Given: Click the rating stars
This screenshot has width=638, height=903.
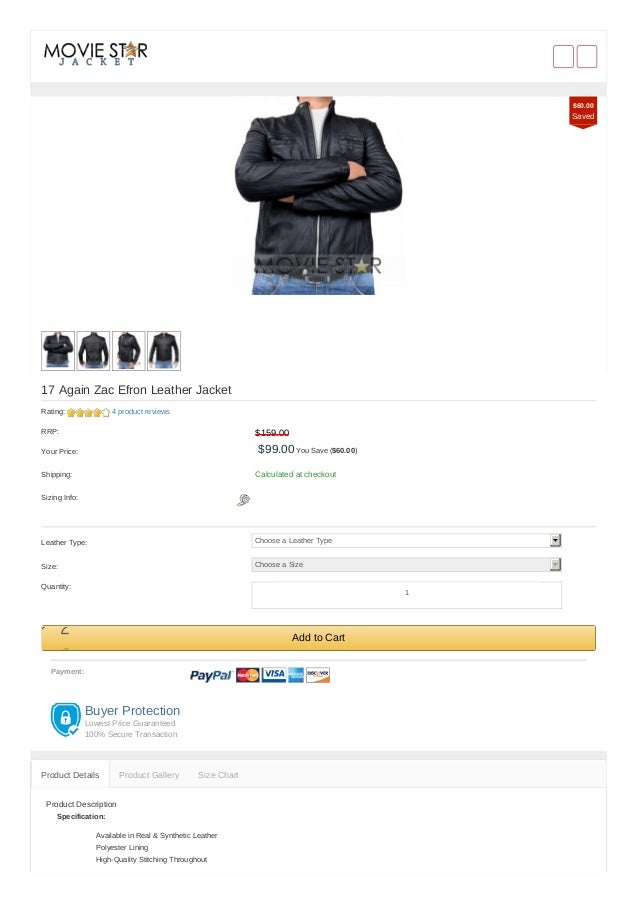Looking at the screenshot, I should [x=88, y=412].
